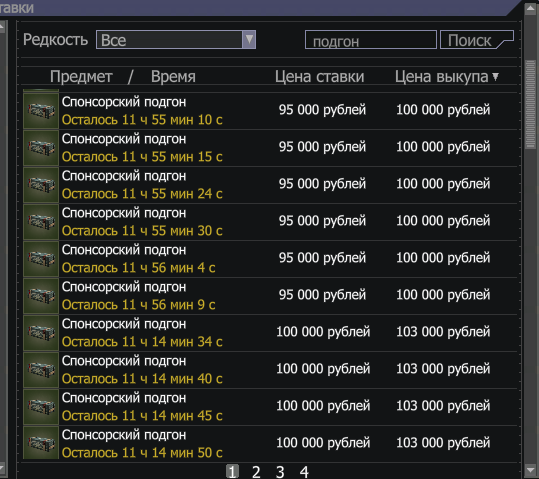
Task: Click the Поиск search button
Action: coord(477,40)
